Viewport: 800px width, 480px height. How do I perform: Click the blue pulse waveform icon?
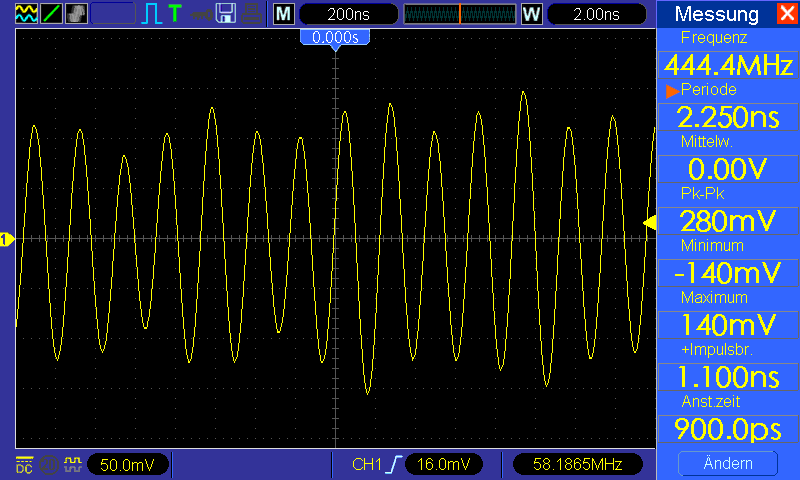[x=151, y=14]
